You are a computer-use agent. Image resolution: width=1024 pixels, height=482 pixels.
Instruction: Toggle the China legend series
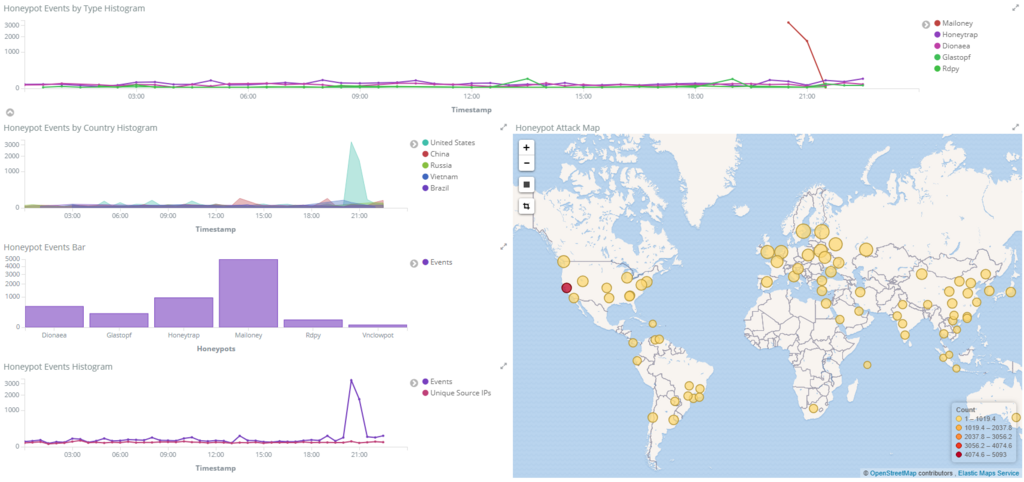(436, 153)
